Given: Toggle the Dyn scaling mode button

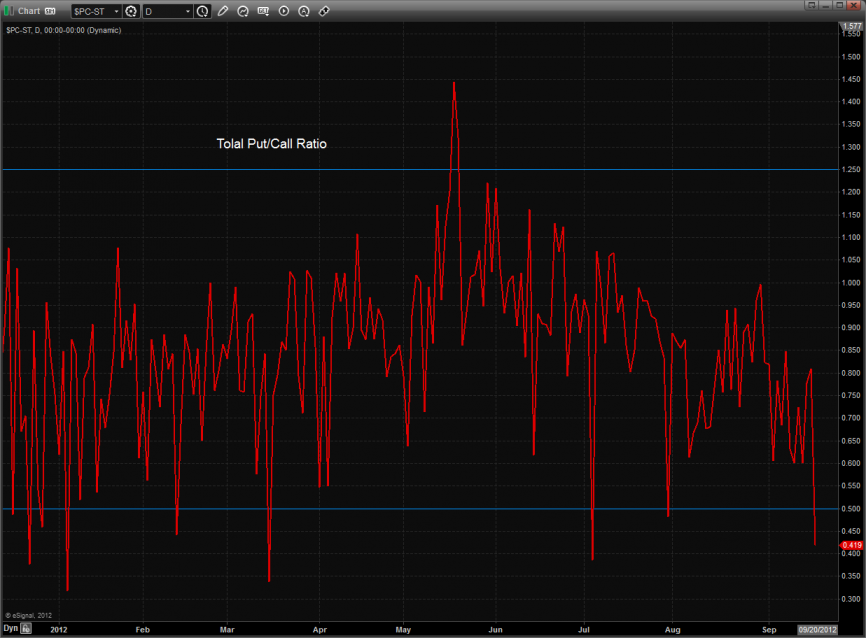Looking at the screenshot, I should point(10,630).
